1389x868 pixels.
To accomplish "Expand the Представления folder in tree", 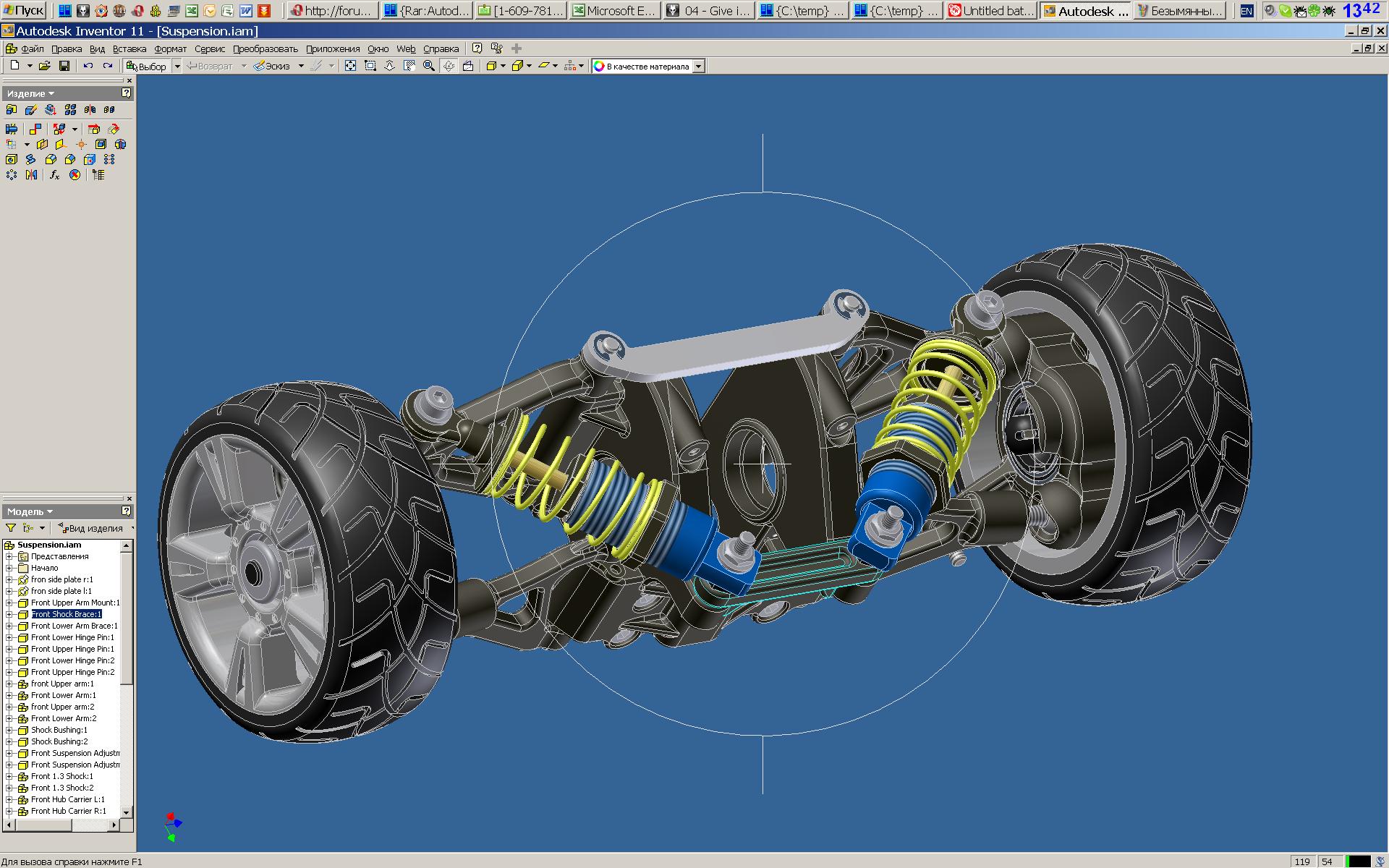I will [x=9, y=556].
